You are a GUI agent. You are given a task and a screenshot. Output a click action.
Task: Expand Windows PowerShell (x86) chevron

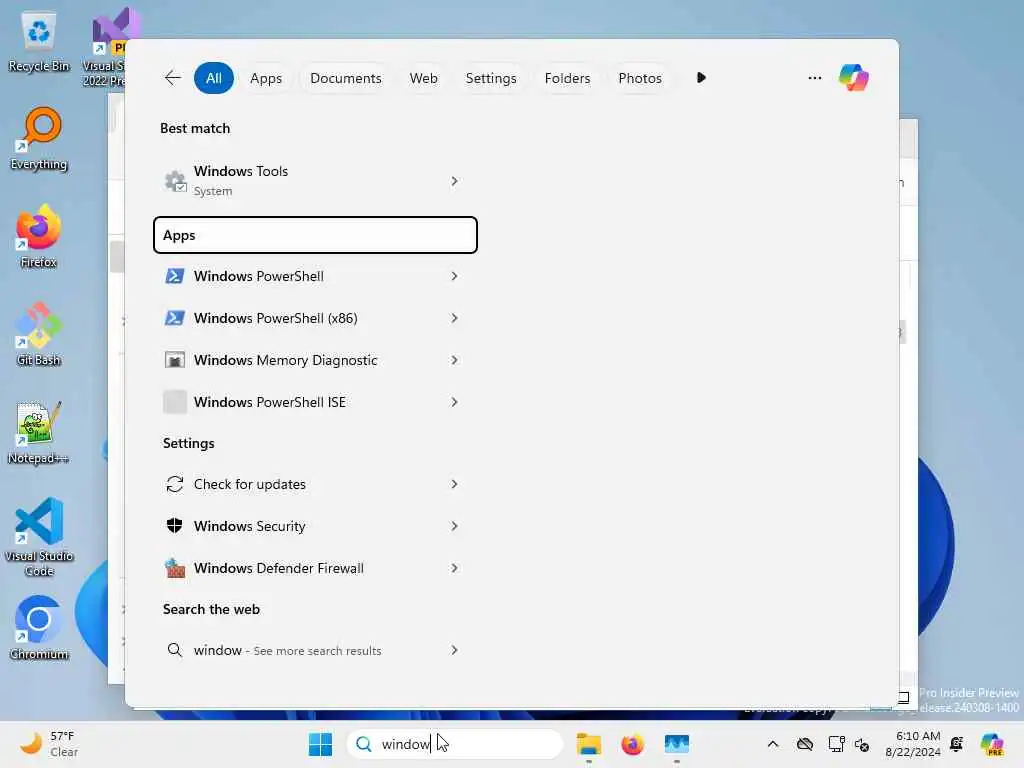(455, 318)
